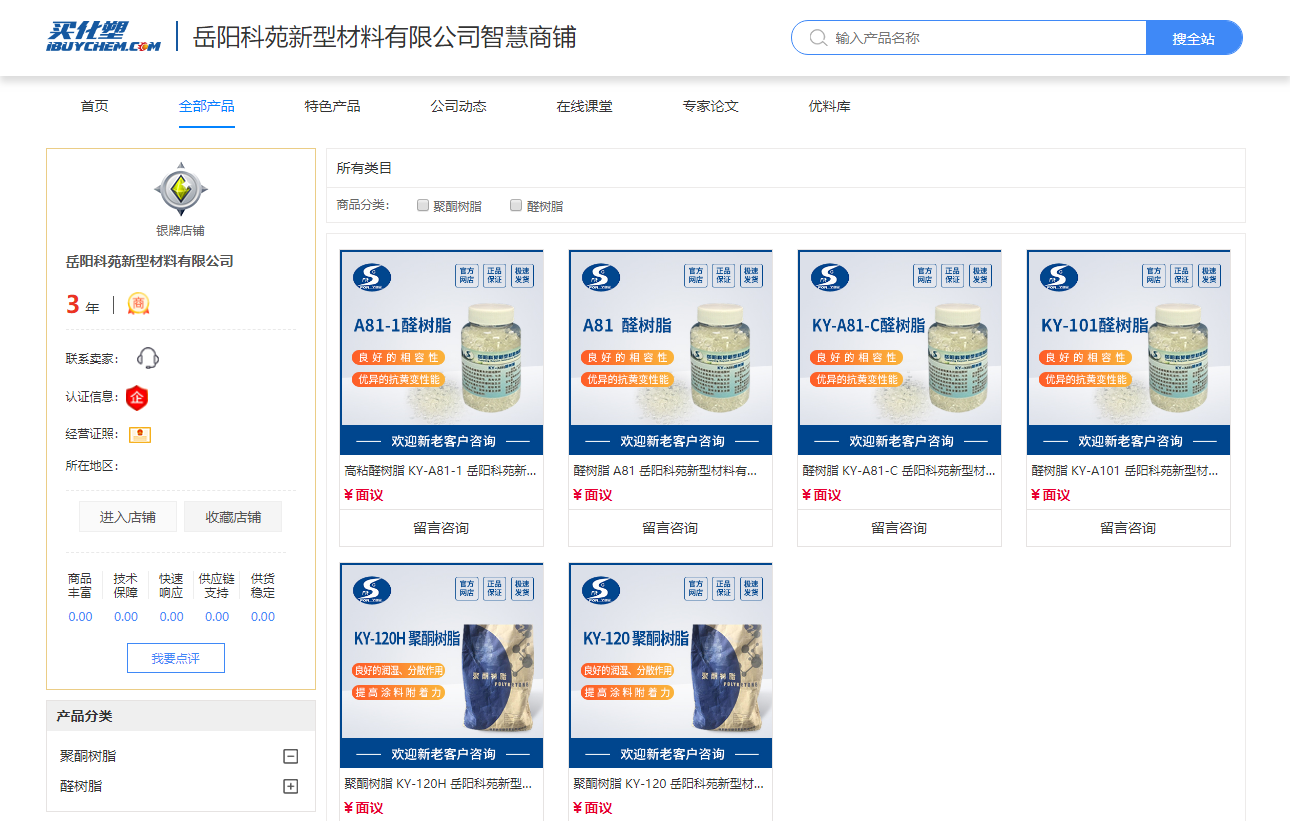The width and height of the screenshot is (1290, 821).
Task: Open the KY-101醛树脂 product image
Action: pyautogui.click(x=1129, y=352)
